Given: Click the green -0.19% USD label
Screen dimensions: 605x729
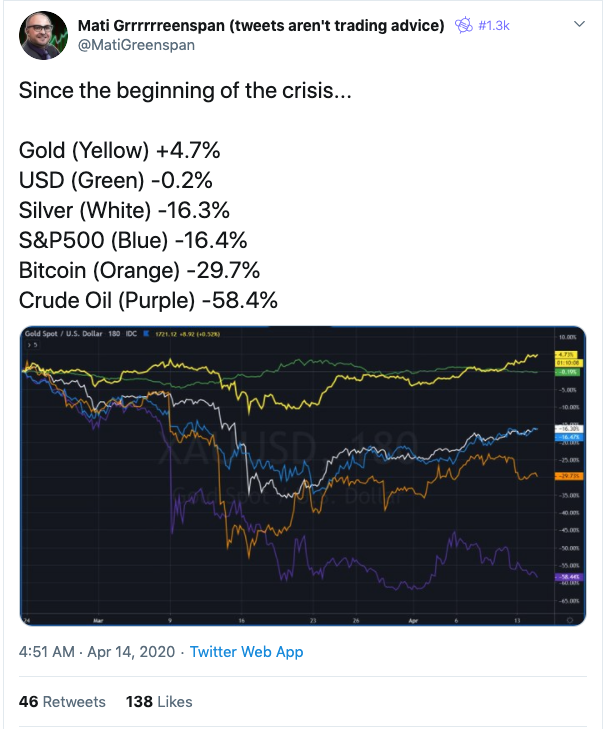Looking at the screenshot, I should 567,372.
